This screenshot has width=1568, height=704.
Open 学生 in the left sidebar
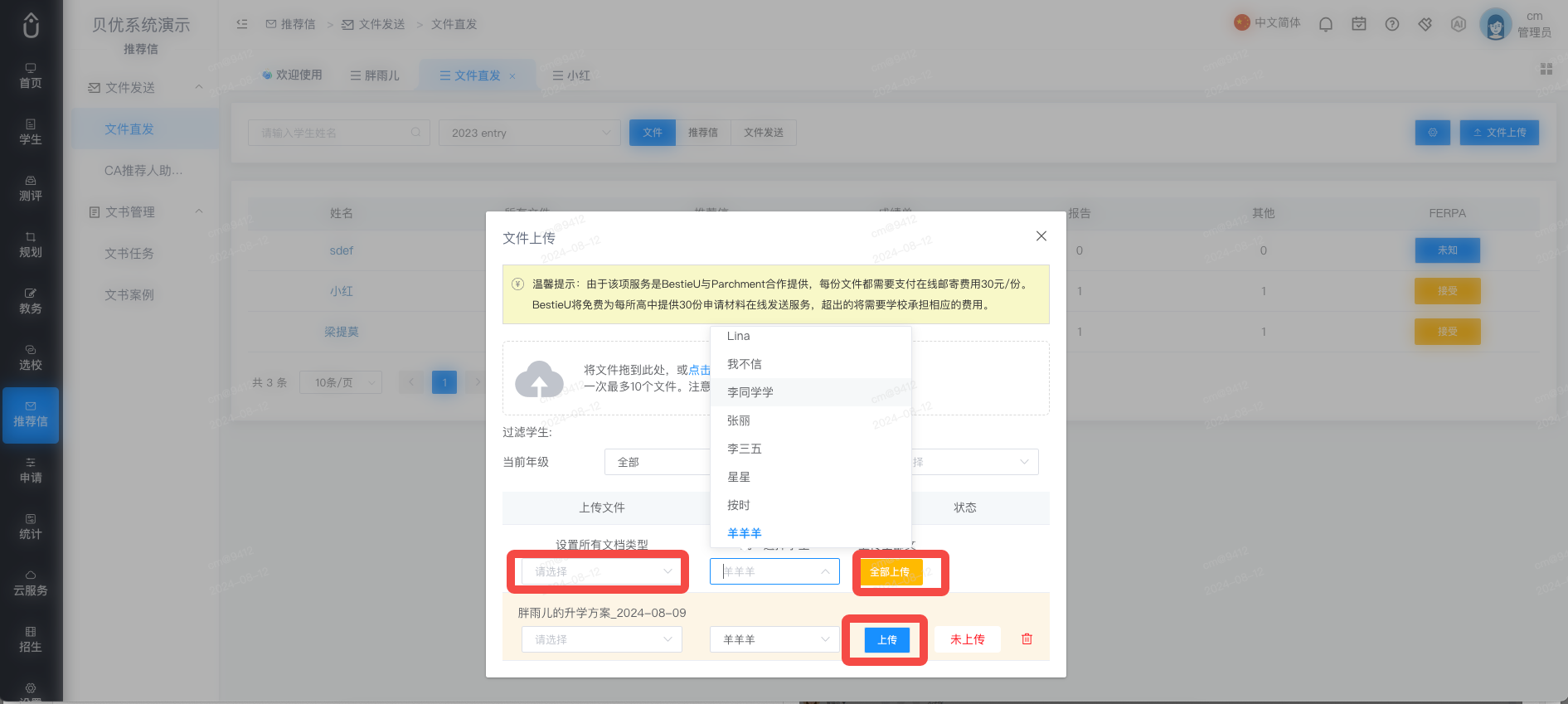31,132
